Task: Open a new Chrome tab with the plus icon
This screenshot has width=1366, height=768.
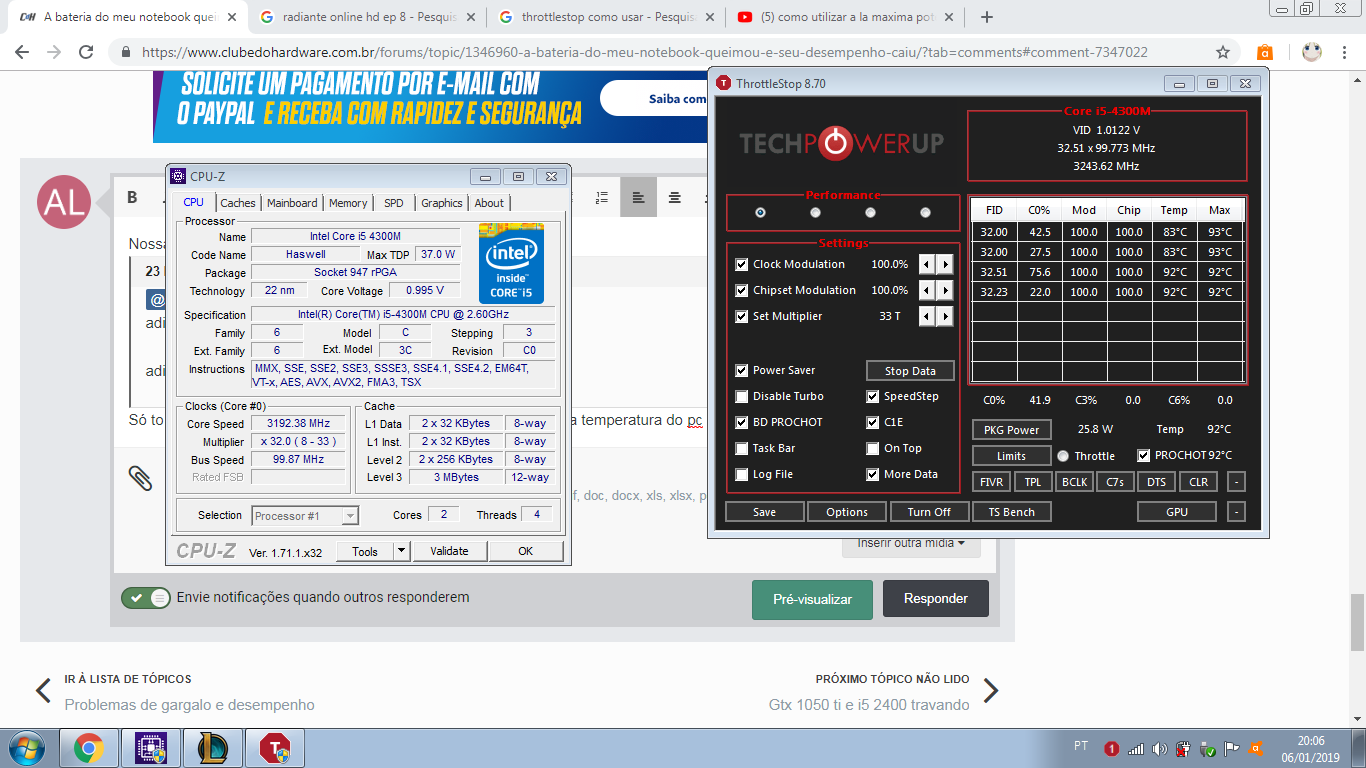Action: pyautogui.click(x=987, y=17)
